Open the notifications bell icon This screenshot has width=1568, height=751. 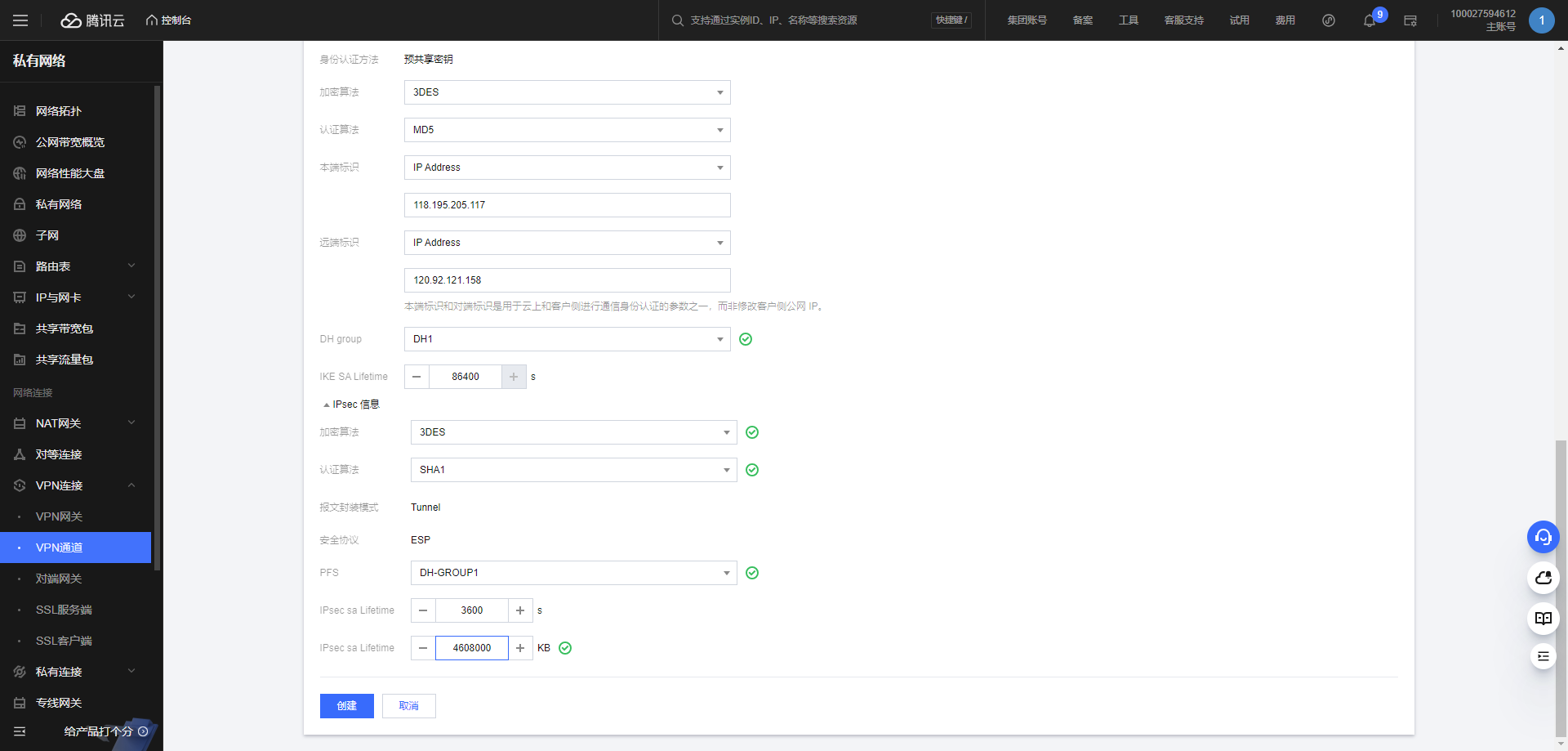[1370, 20]
